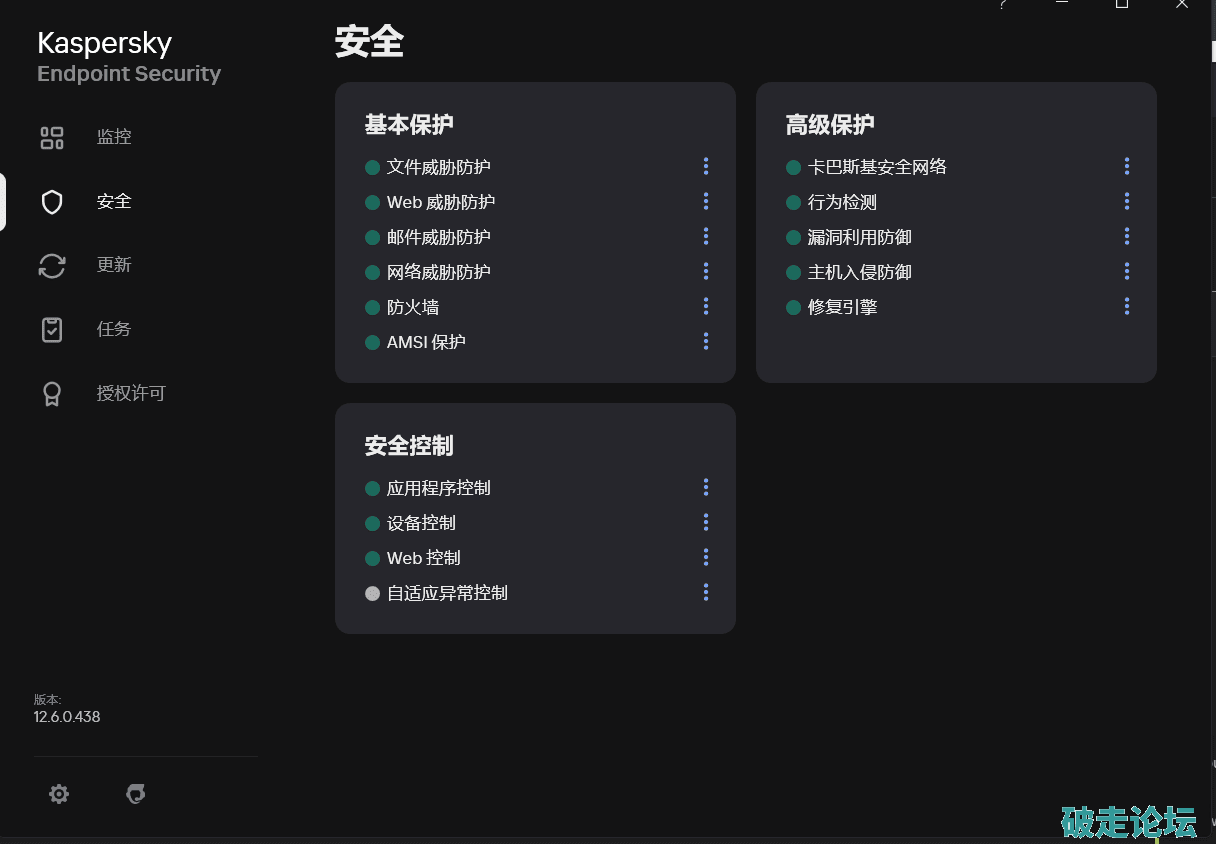Click the help question mark icon
Viewport: 1216px width, 844px height.
point(1003,5)
